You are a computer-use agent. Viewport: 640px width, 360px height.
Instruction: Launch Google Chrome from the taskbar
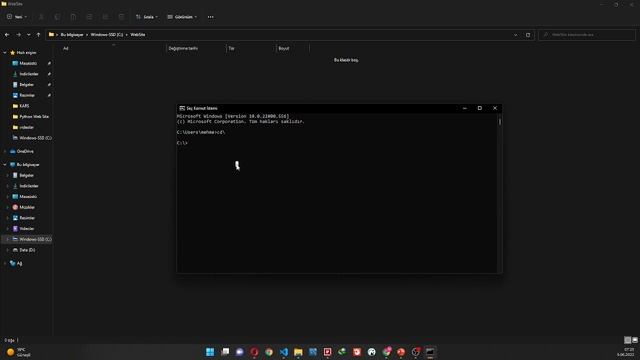tap(269, 352)
